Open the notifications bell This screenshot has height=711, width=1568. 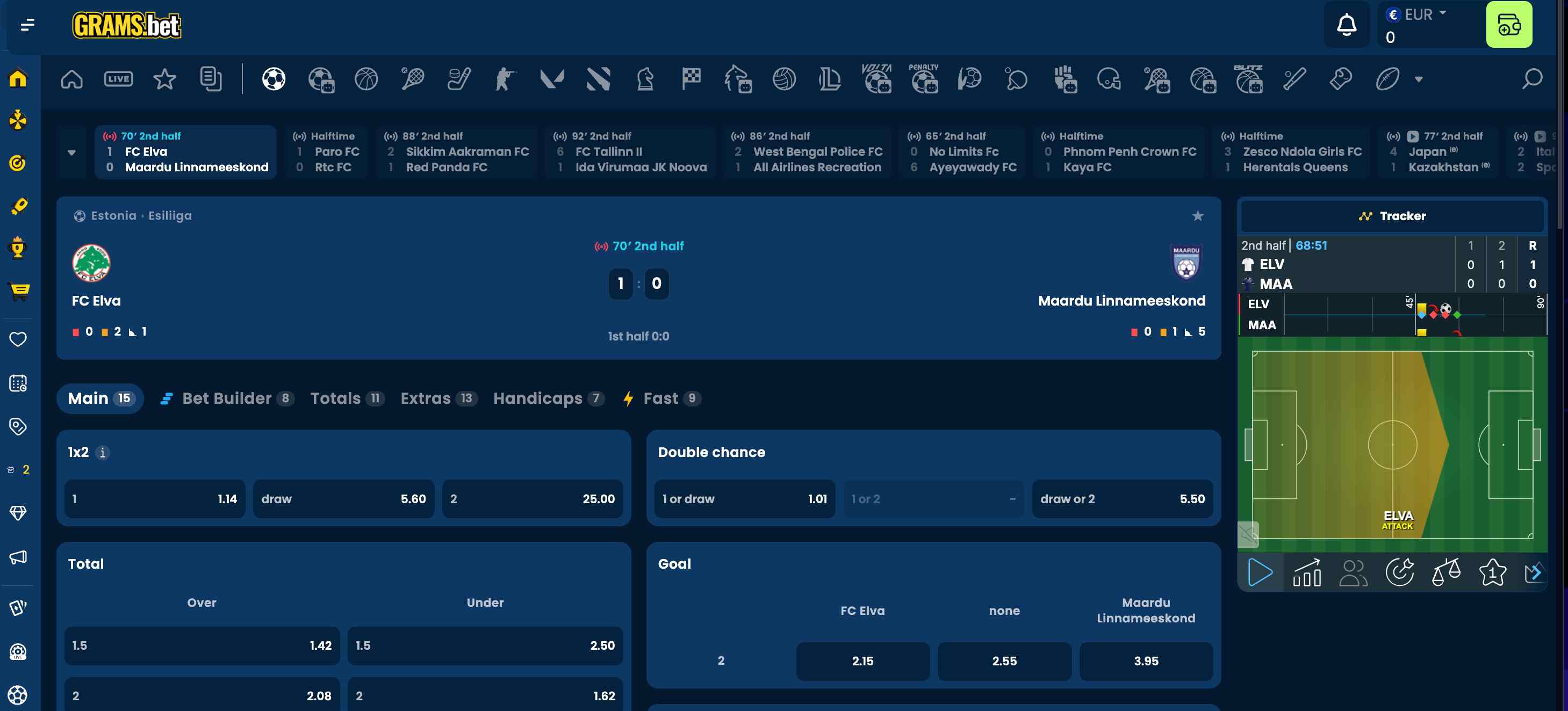point(1347,25)
